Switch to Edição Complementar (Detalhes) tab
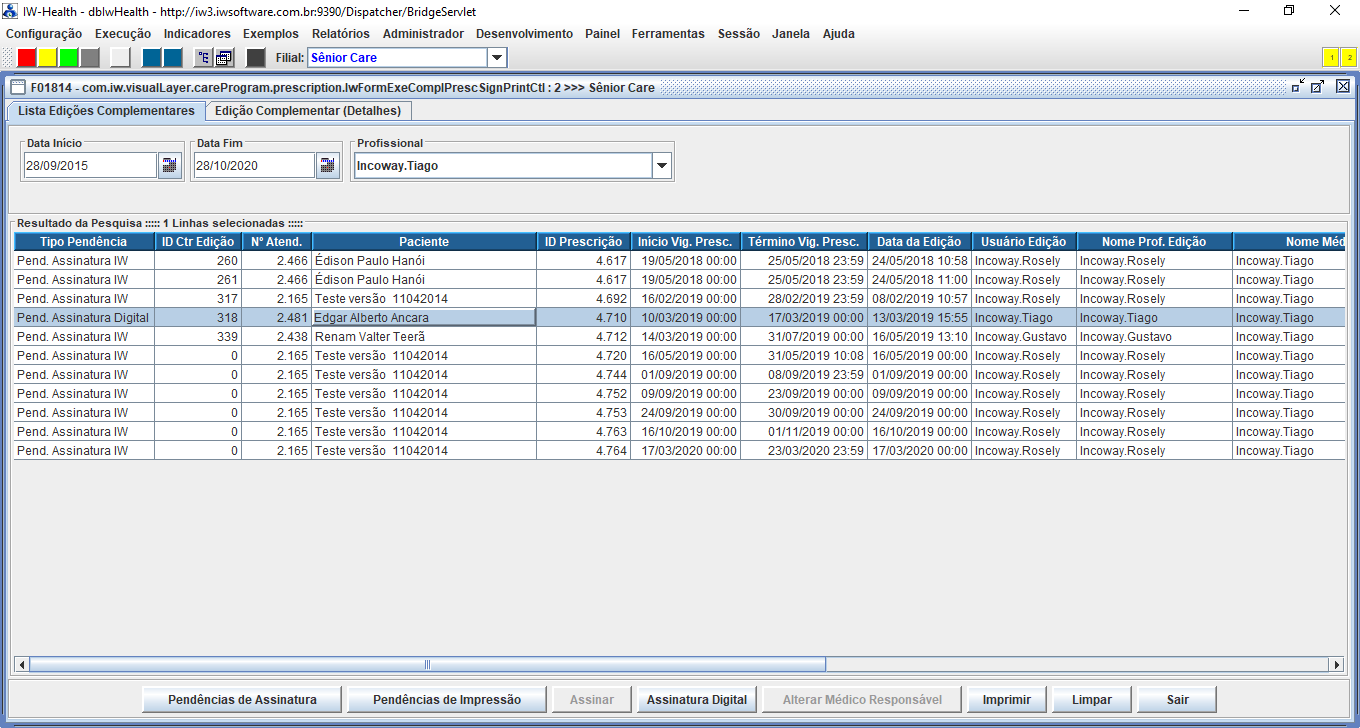This screenshot has height=728, width=1360. (308, 111)
